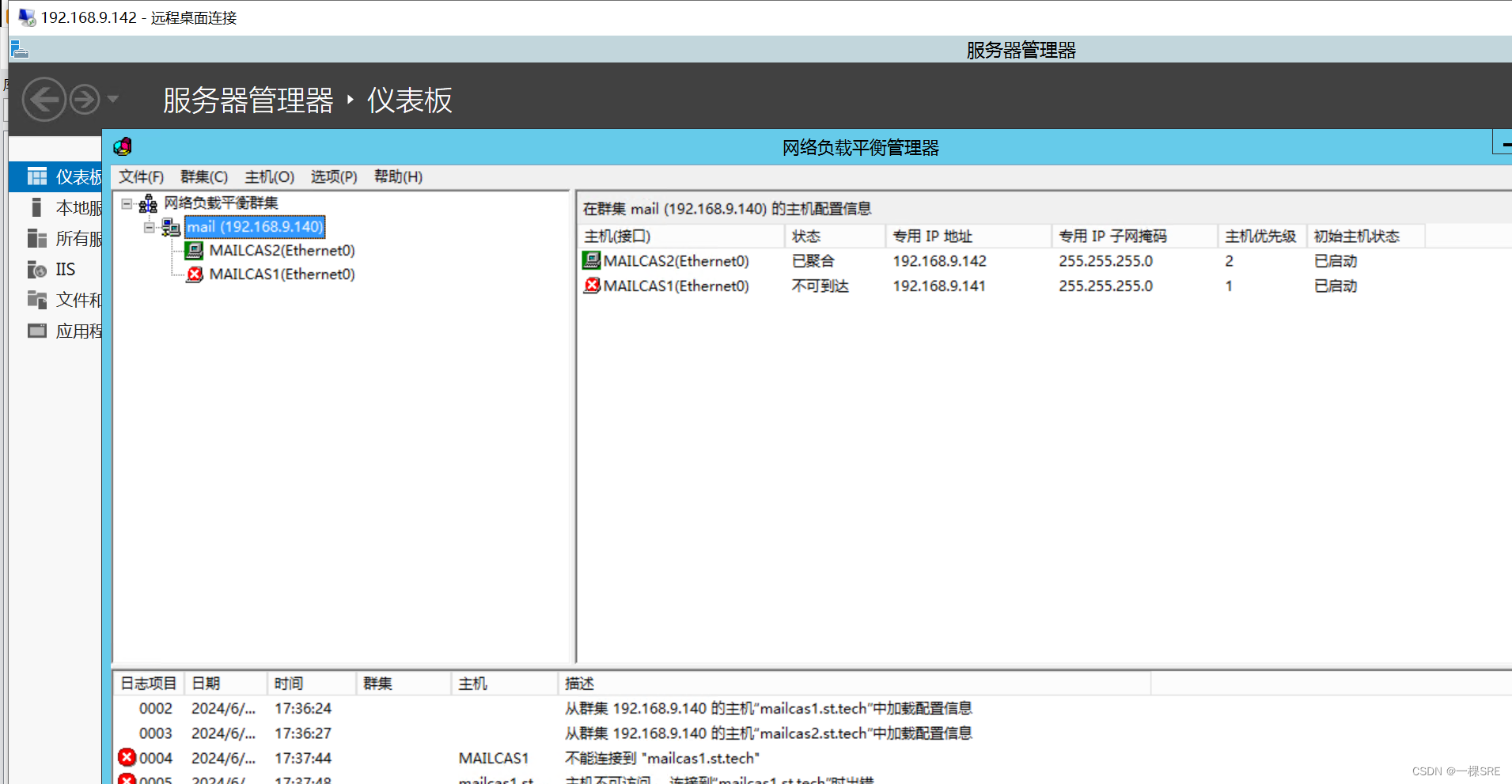Sort by 主机(接口) column header
The image size is (1512, 784).
(681, 236)
